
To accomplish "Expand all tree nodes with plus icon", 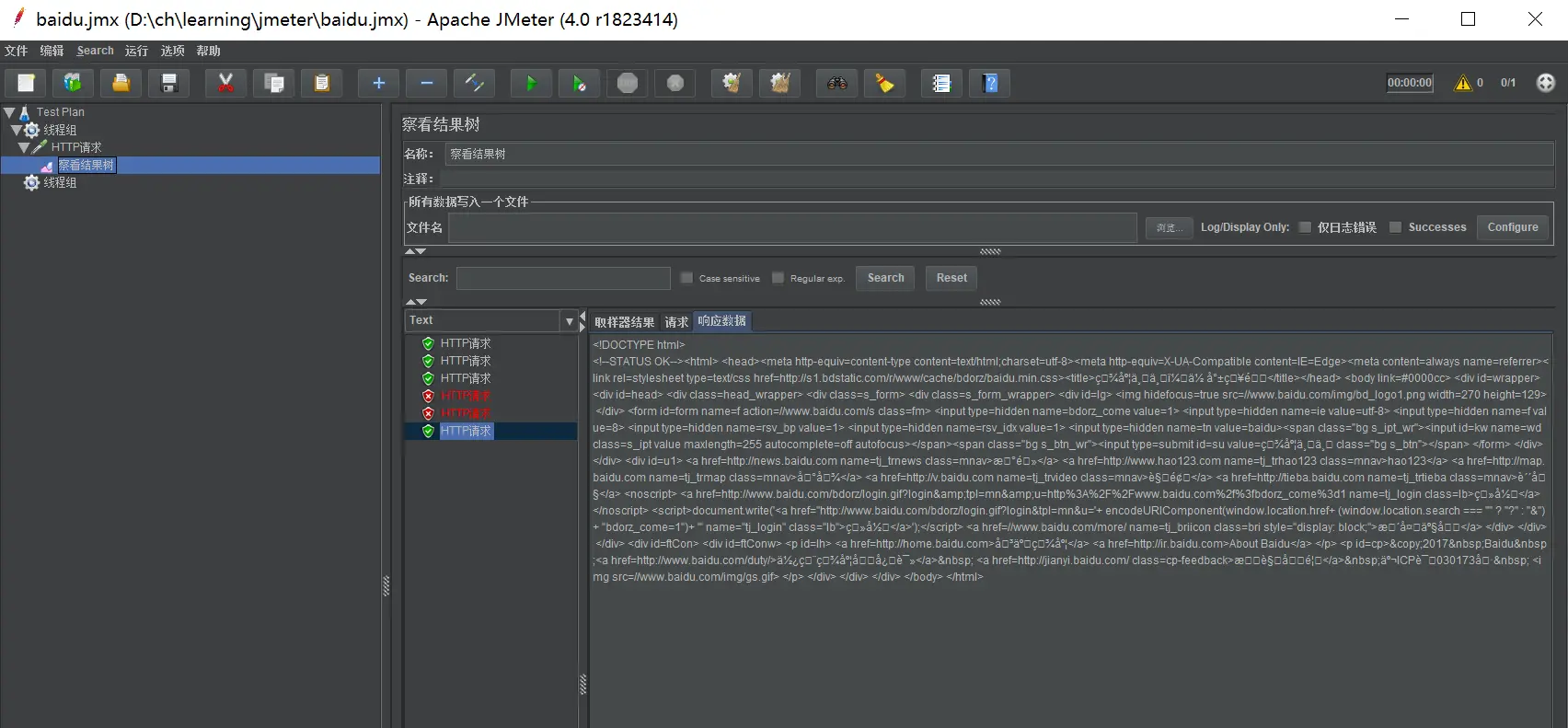I will tap(378, 83).
